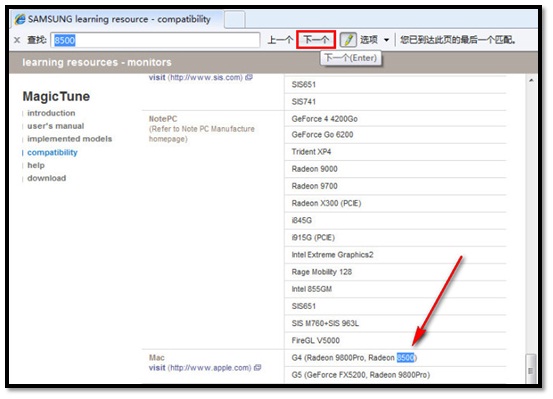Image resolution: width=553 pixels, height=399 pixels.
Task: Go to the previous match with 上一个
Action: (280, 40)
